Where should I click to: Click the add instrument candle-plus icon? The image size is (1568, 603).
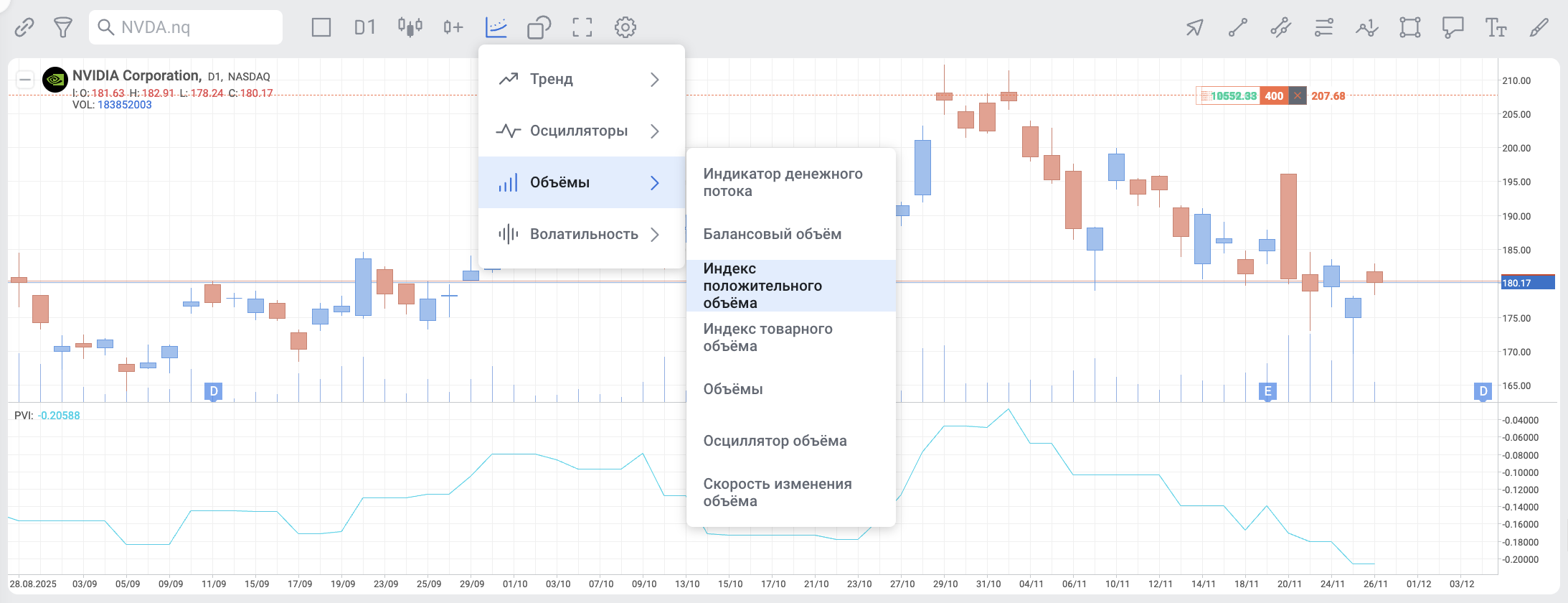453,27
